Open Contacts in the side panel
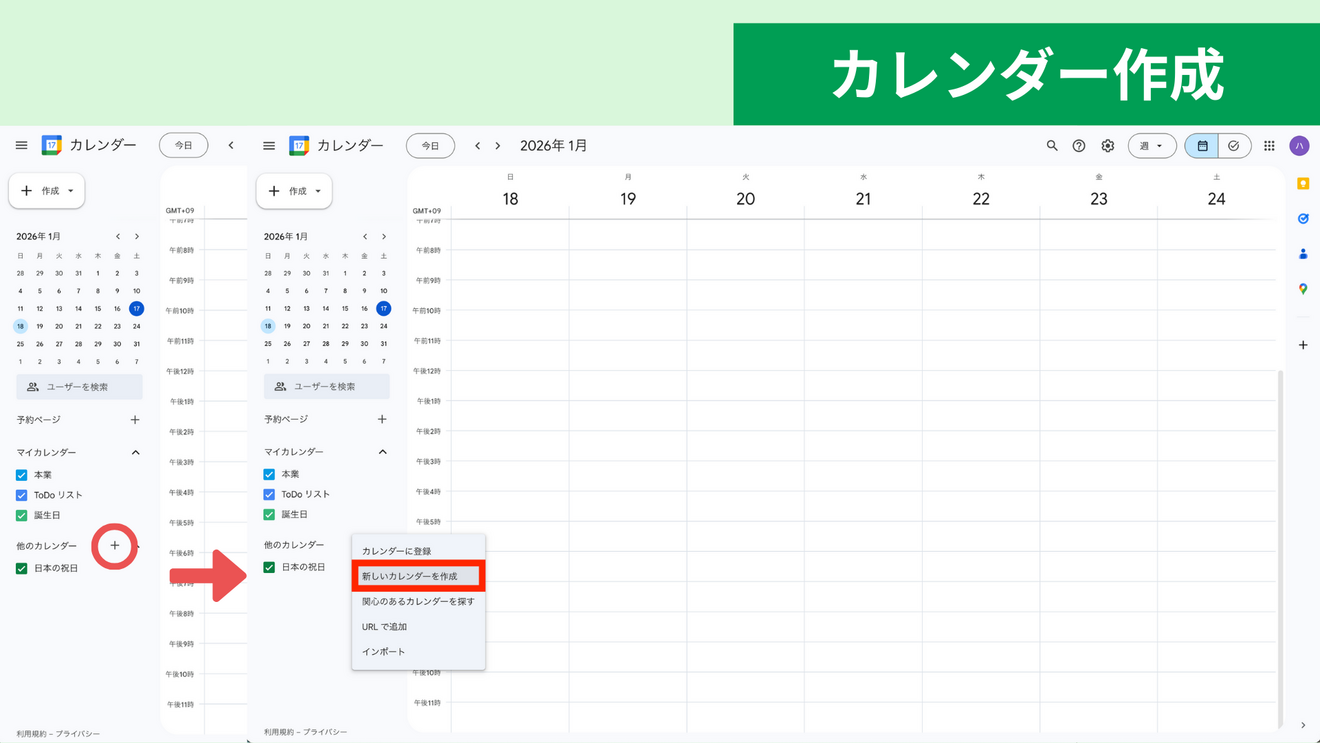The height and width of the screenshot is (743, 1320). coord(1303,254)
